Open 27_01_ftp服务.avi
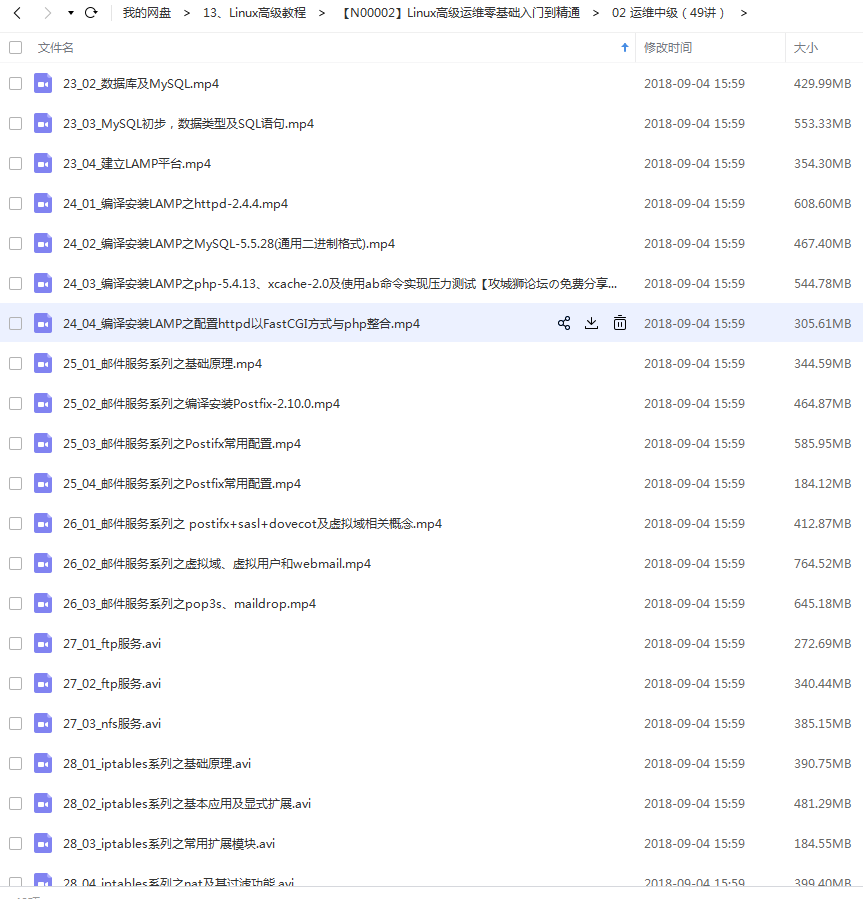The height and width of the screenshot is (899, 863). click(112, 644)
